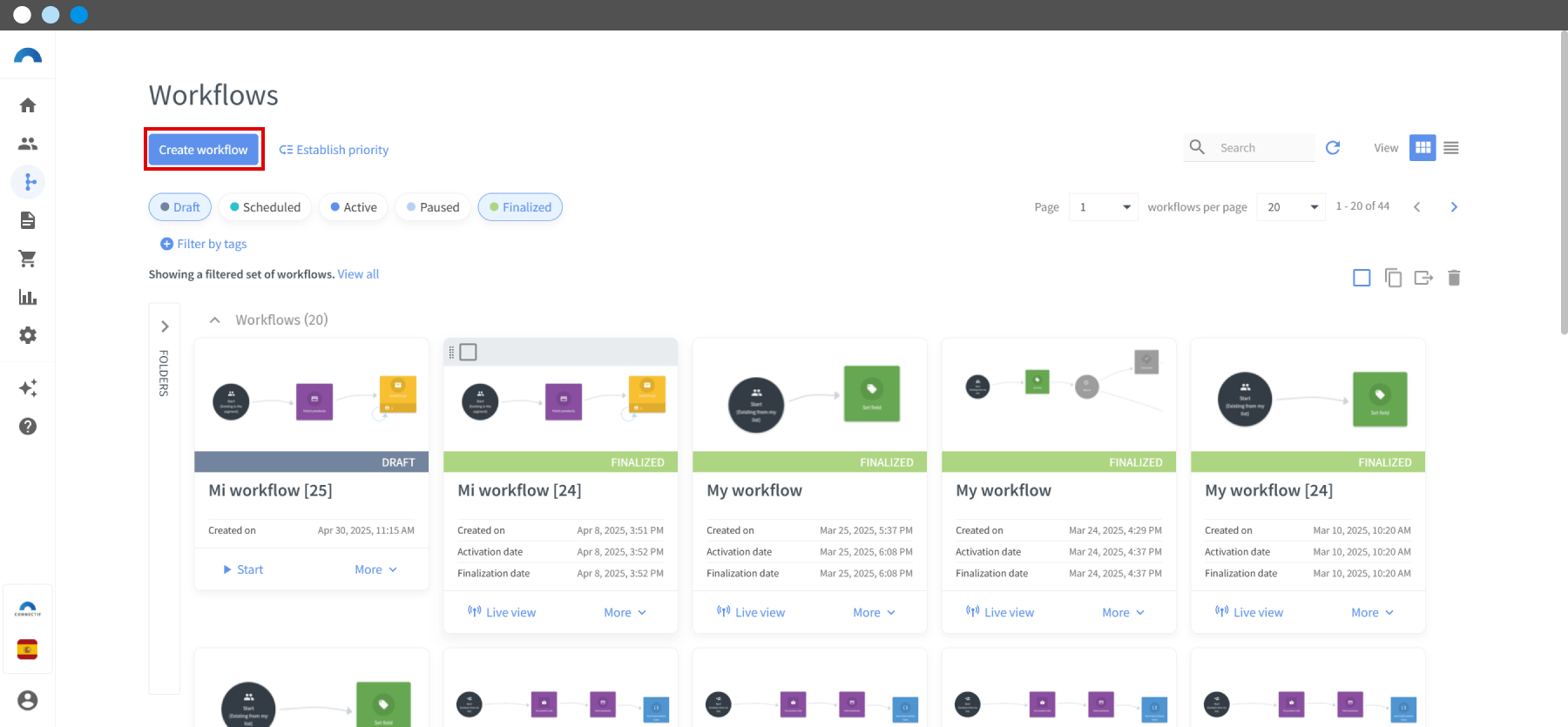This screenshot has height=727, width=1568.
Task: Open the help question mark icon
Action: (28, 426)
